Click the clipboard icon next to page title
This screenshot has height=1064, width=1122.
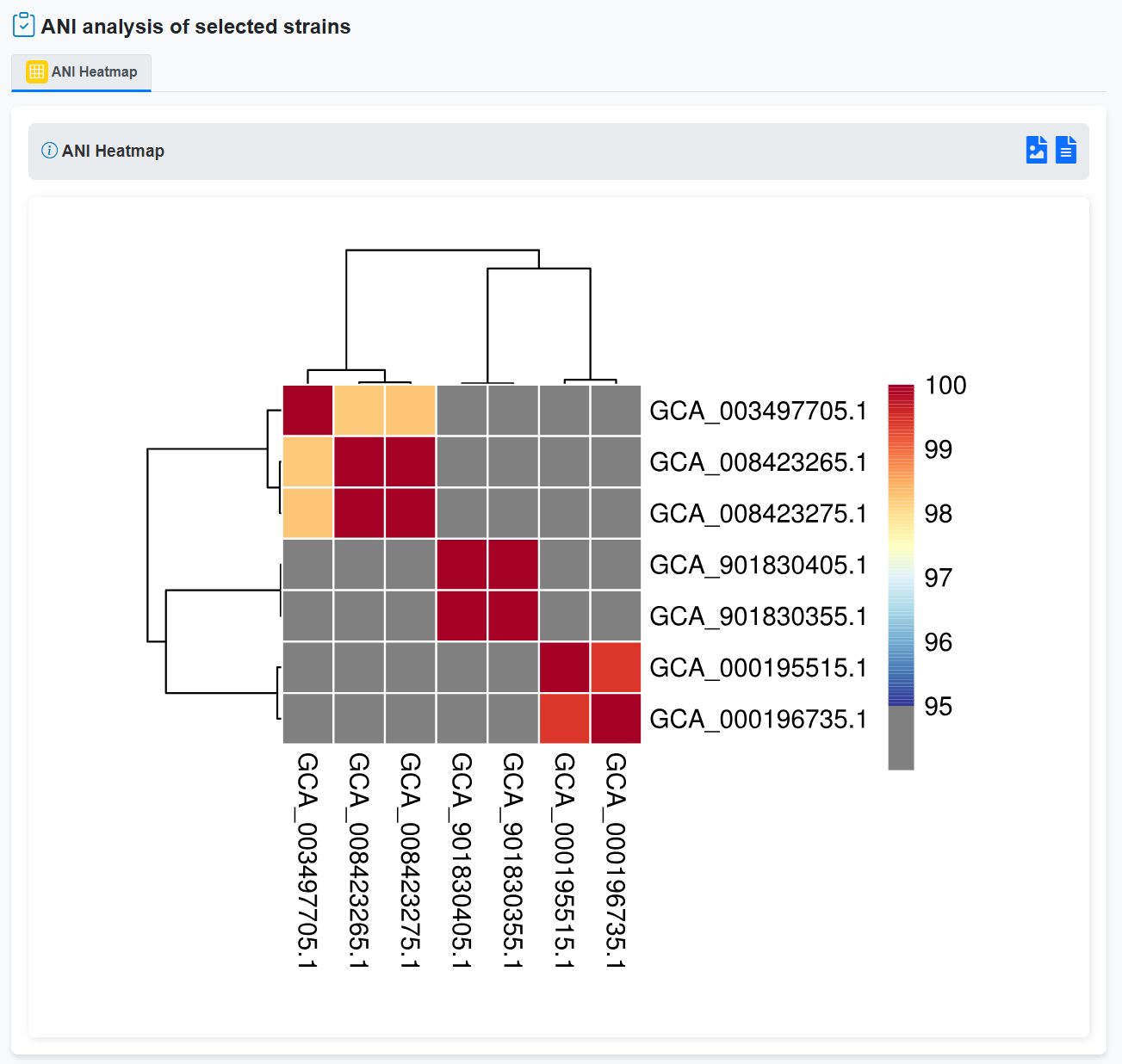click(24, 25)
